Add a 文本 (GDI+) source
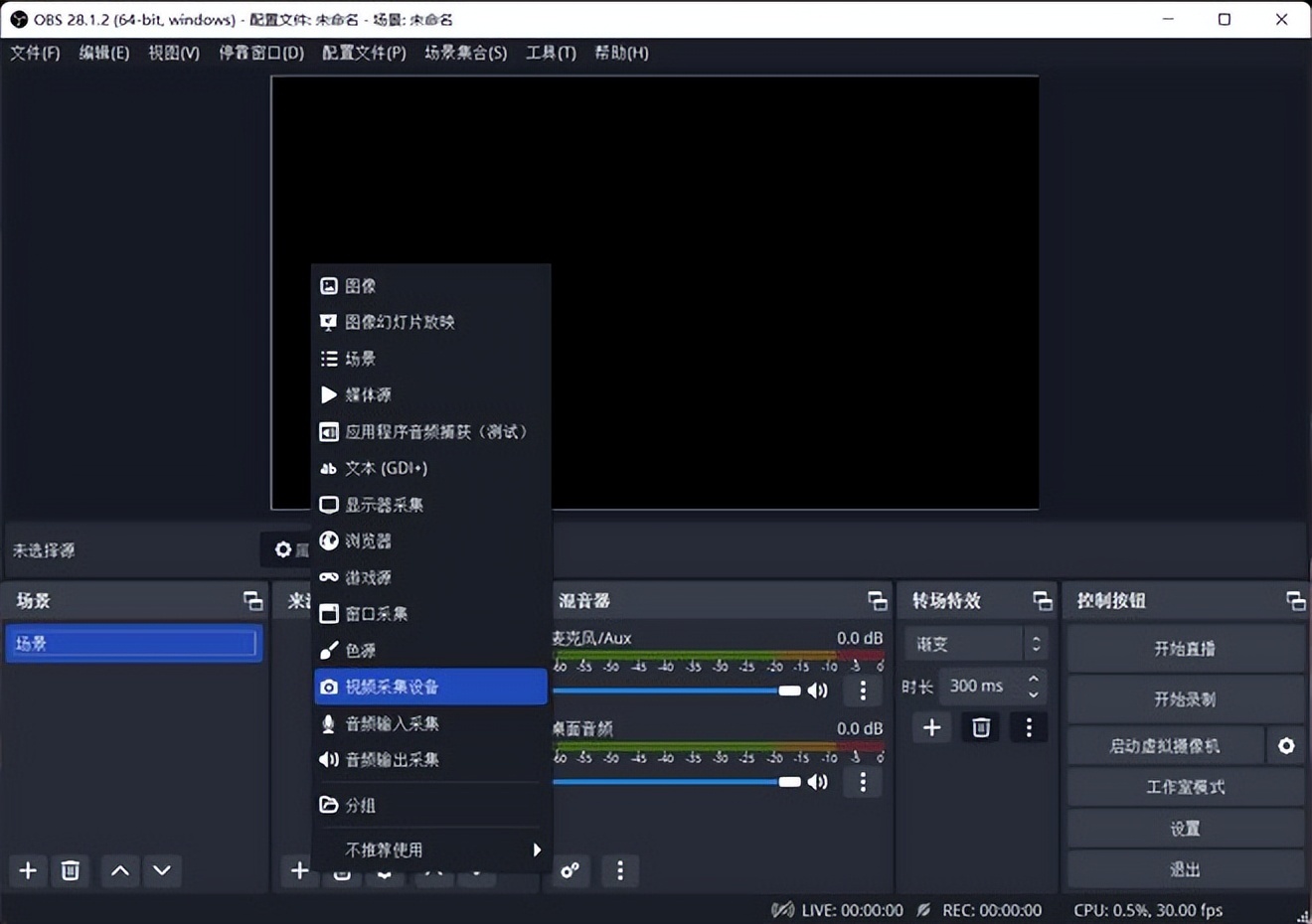 pos(430,468)
